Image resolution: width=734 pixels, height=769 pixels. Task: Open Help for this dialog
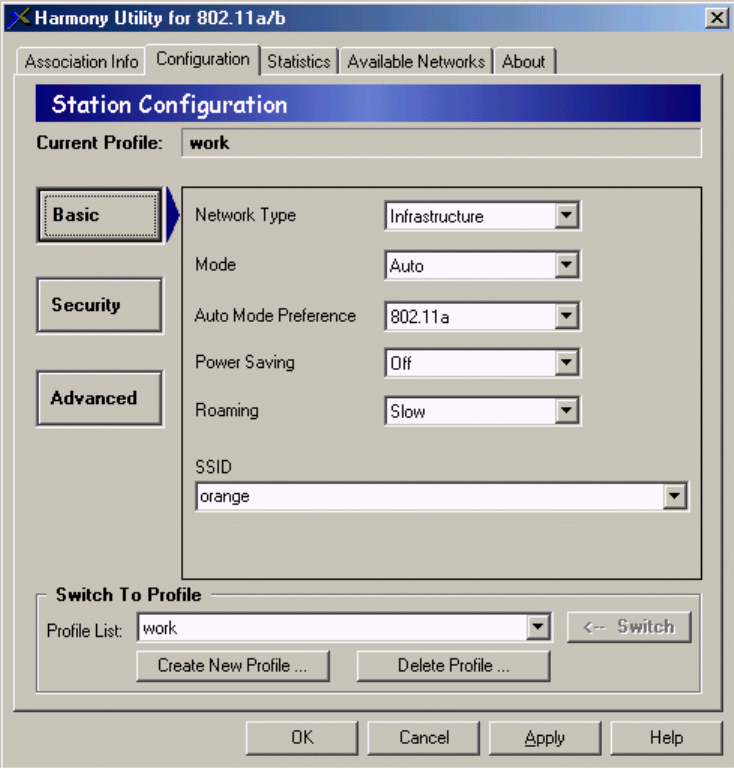coord(666,738)
